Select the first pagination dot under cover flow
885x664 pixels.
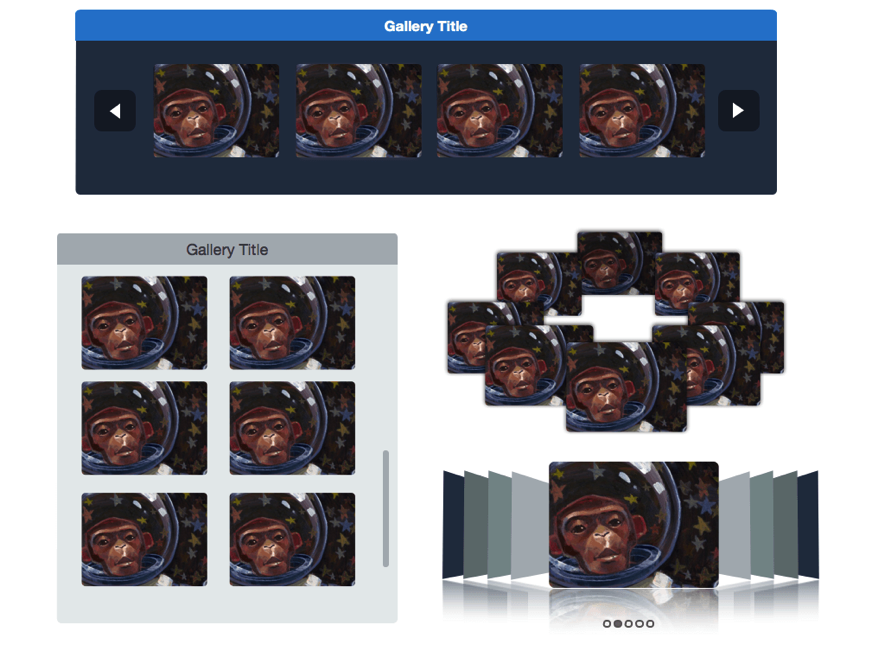(x=607, y=624)
